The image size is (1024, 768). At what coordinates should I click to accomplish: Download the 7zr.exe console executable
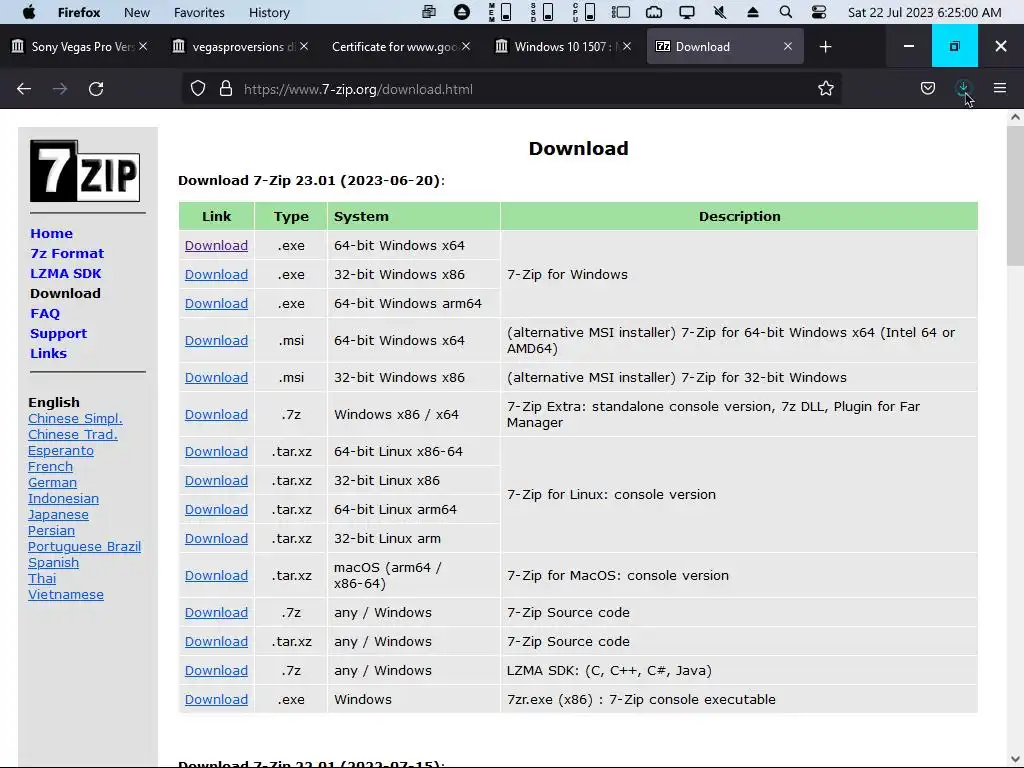tap(216, 699)
